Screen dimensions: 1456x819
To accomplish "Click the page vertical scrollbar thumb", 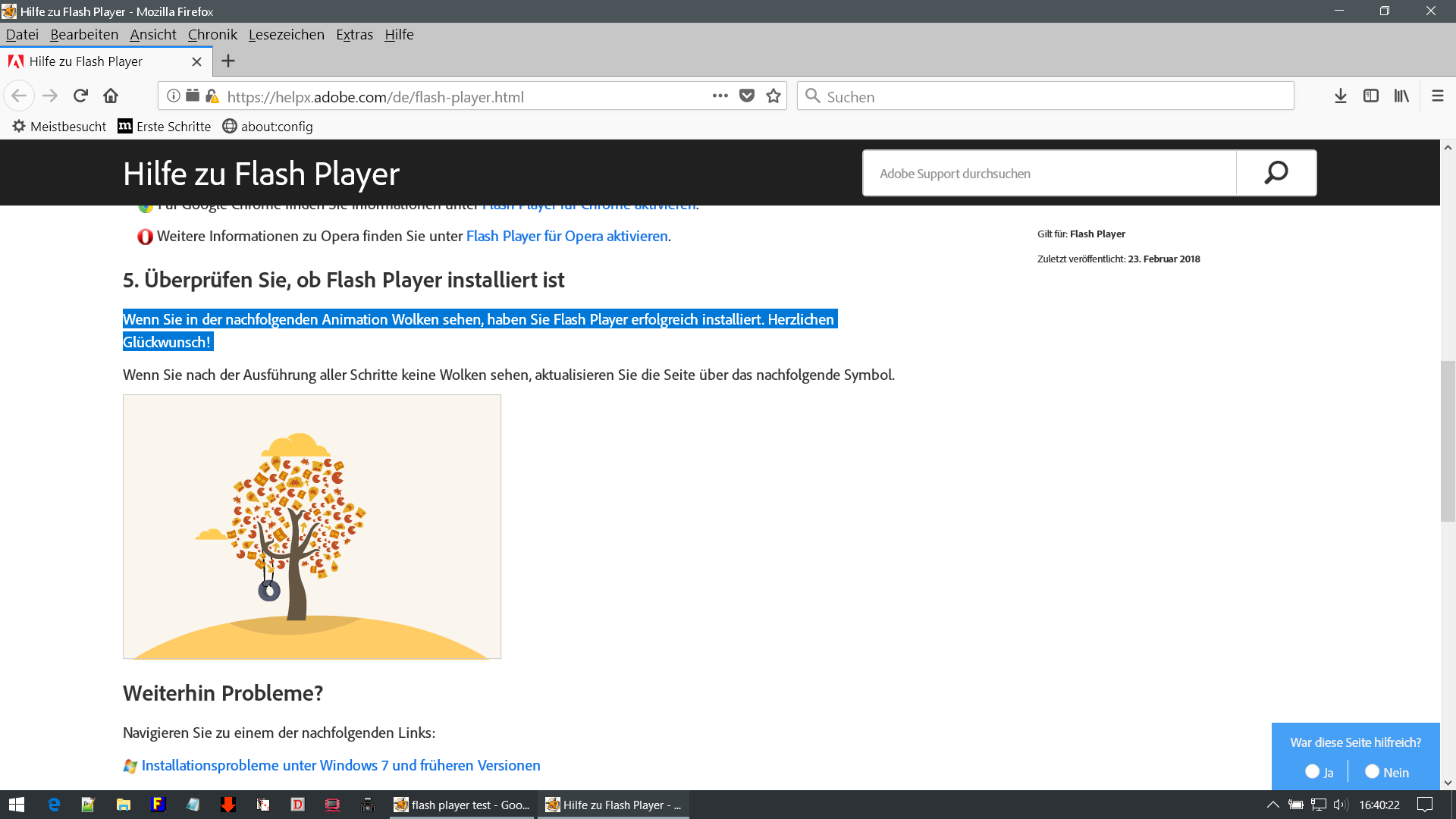I will tap(1448, 440).
